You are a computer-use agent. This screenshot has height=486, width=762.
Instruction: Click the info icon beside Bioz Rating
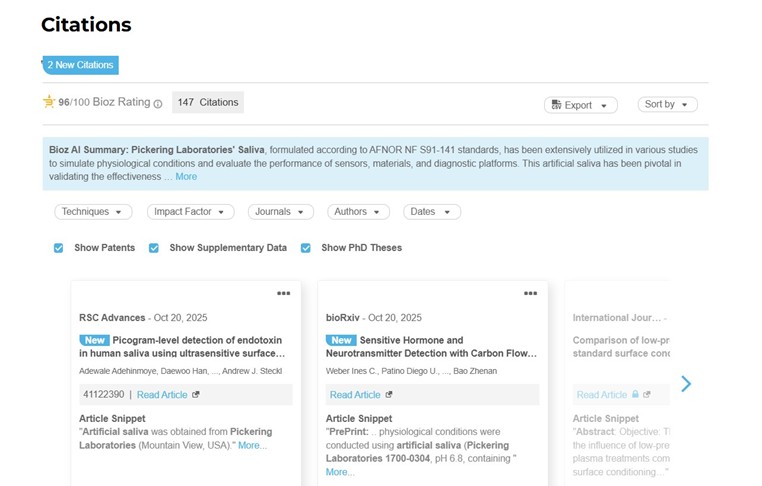(x=158, y=103)
